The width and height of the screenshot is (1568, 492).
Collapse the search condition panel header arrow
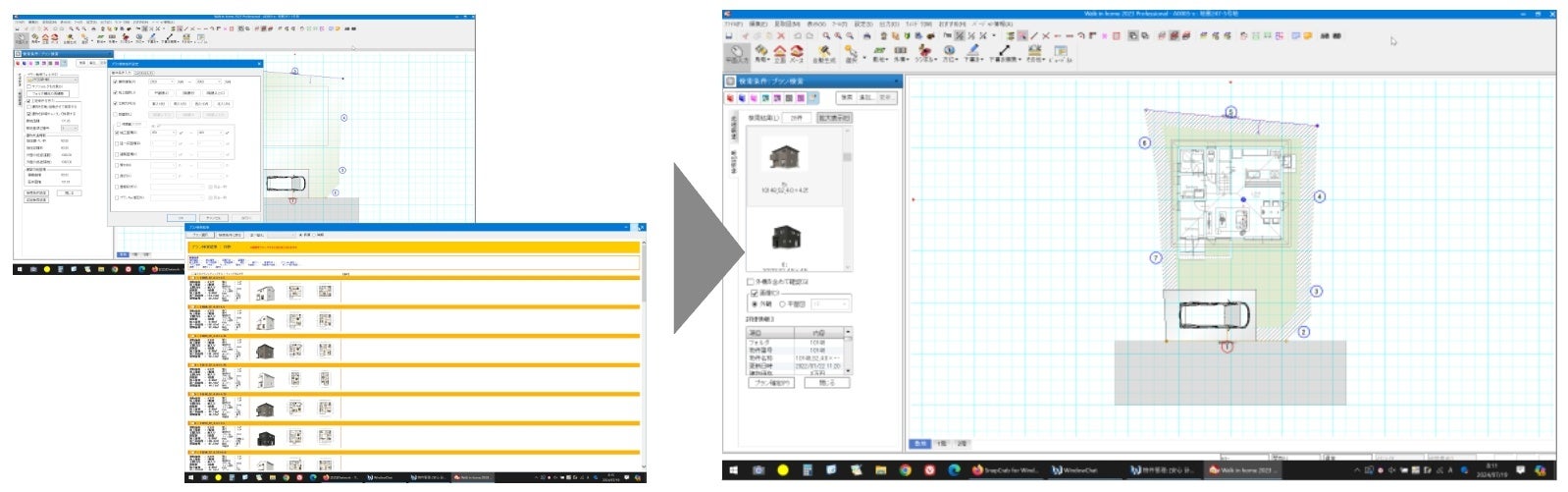(x=896, y=81)
